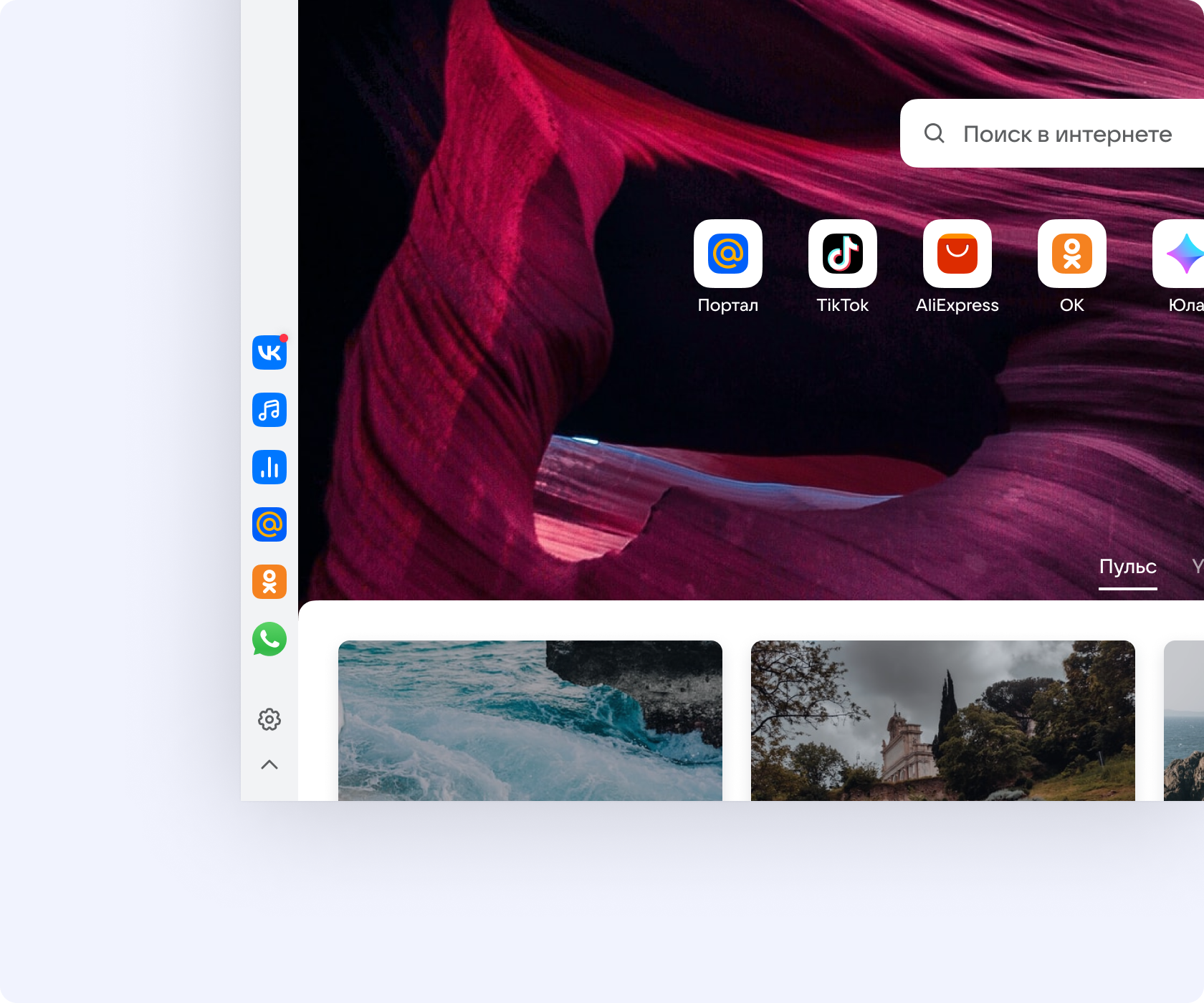The height and width of the screenshot is (1003, 1204).
Task: Open WhatsApp in the sidebar
Action: tap(269, 639)
